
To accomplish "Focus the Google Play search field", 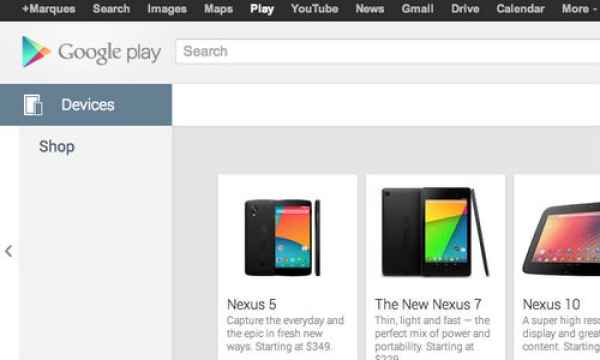I will pyautogui.click(x=387, y=51).
